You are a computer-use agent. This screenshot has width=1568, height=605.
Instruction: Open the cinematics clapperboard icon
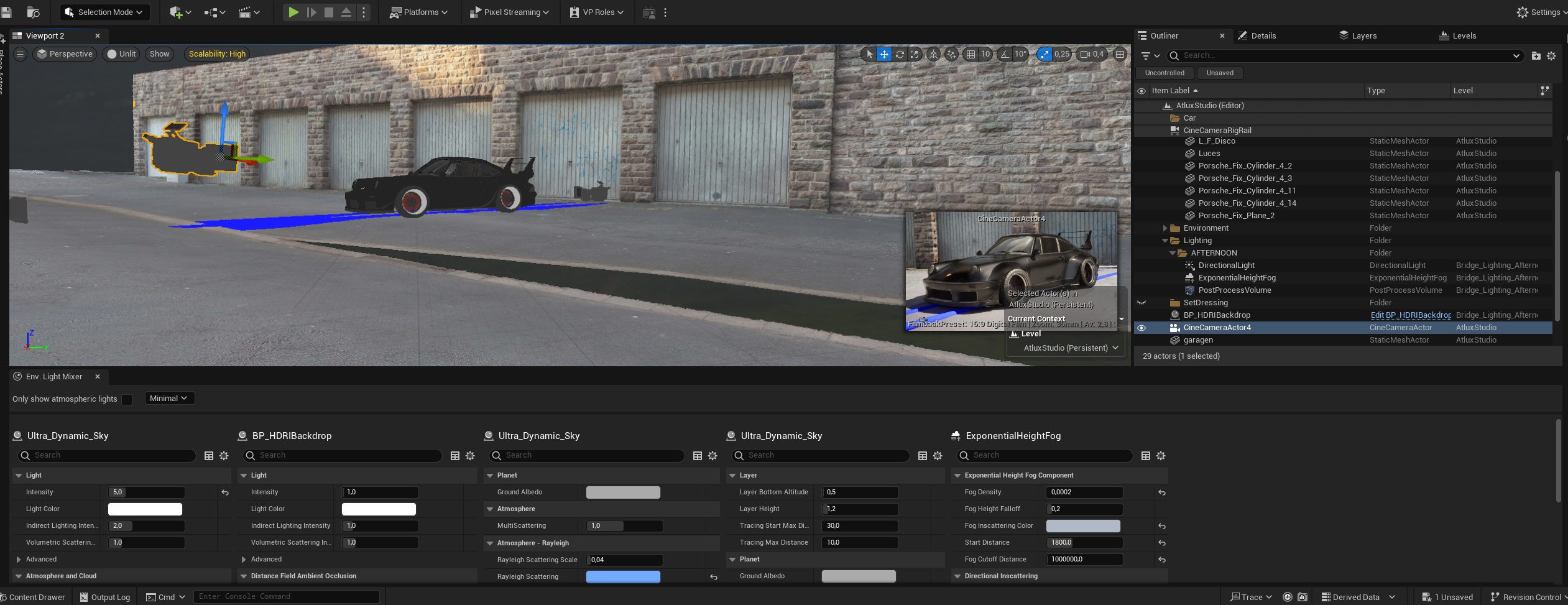(x=249, y=12)
